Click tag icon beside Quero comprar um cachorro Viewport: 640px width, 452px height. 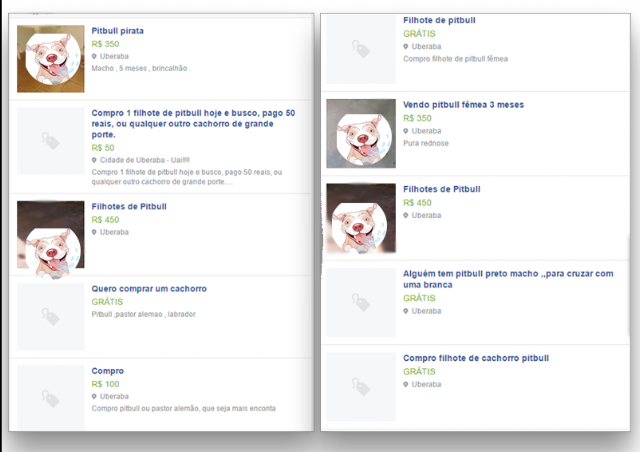pyautogui.click(x=51, y=316)
